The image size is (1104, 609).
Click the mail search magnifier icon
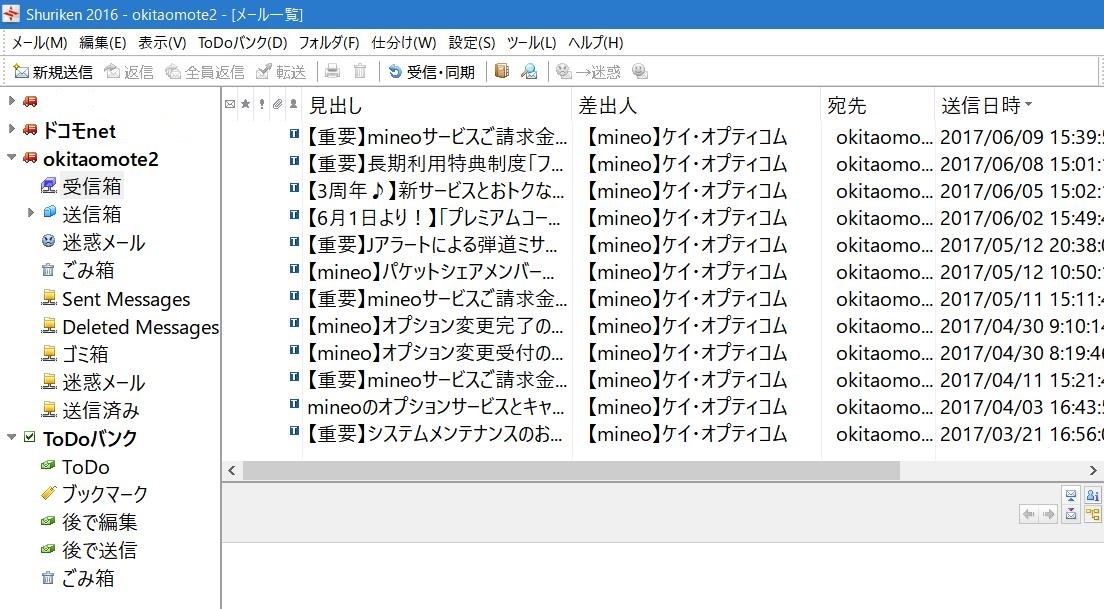point(529,71)
